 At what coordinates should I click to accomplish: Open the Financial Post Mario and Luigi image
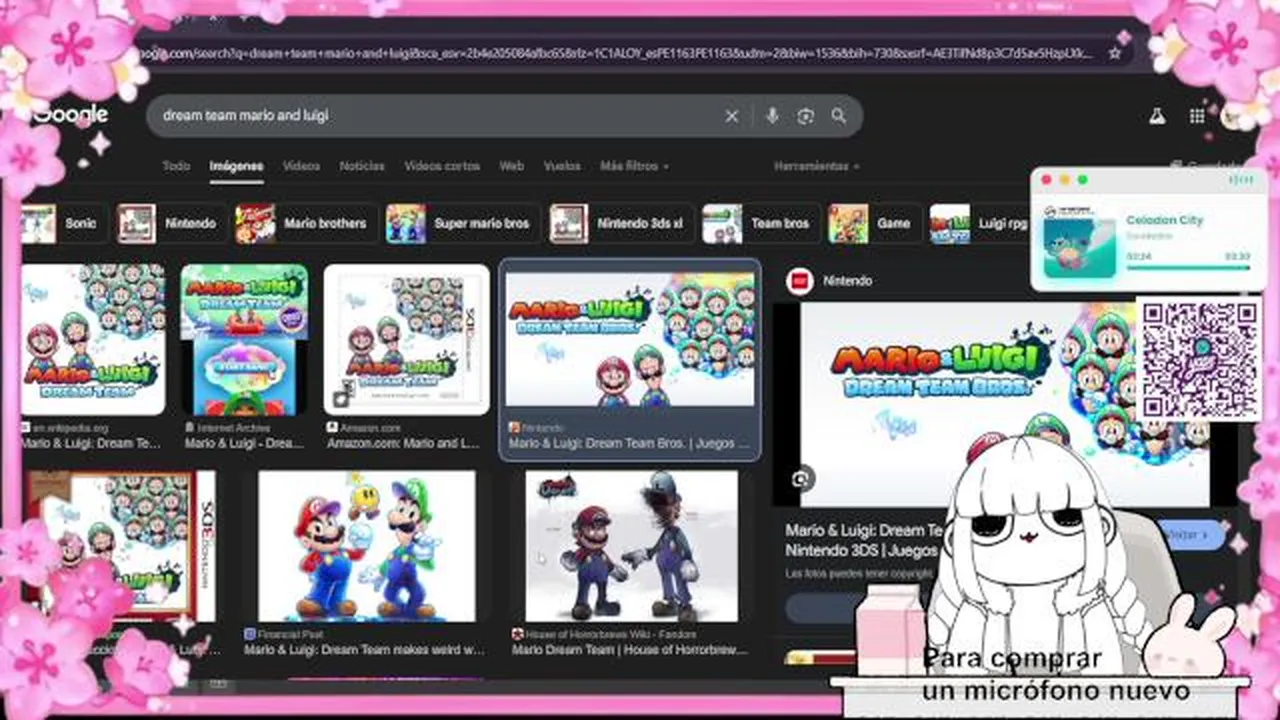367,546
